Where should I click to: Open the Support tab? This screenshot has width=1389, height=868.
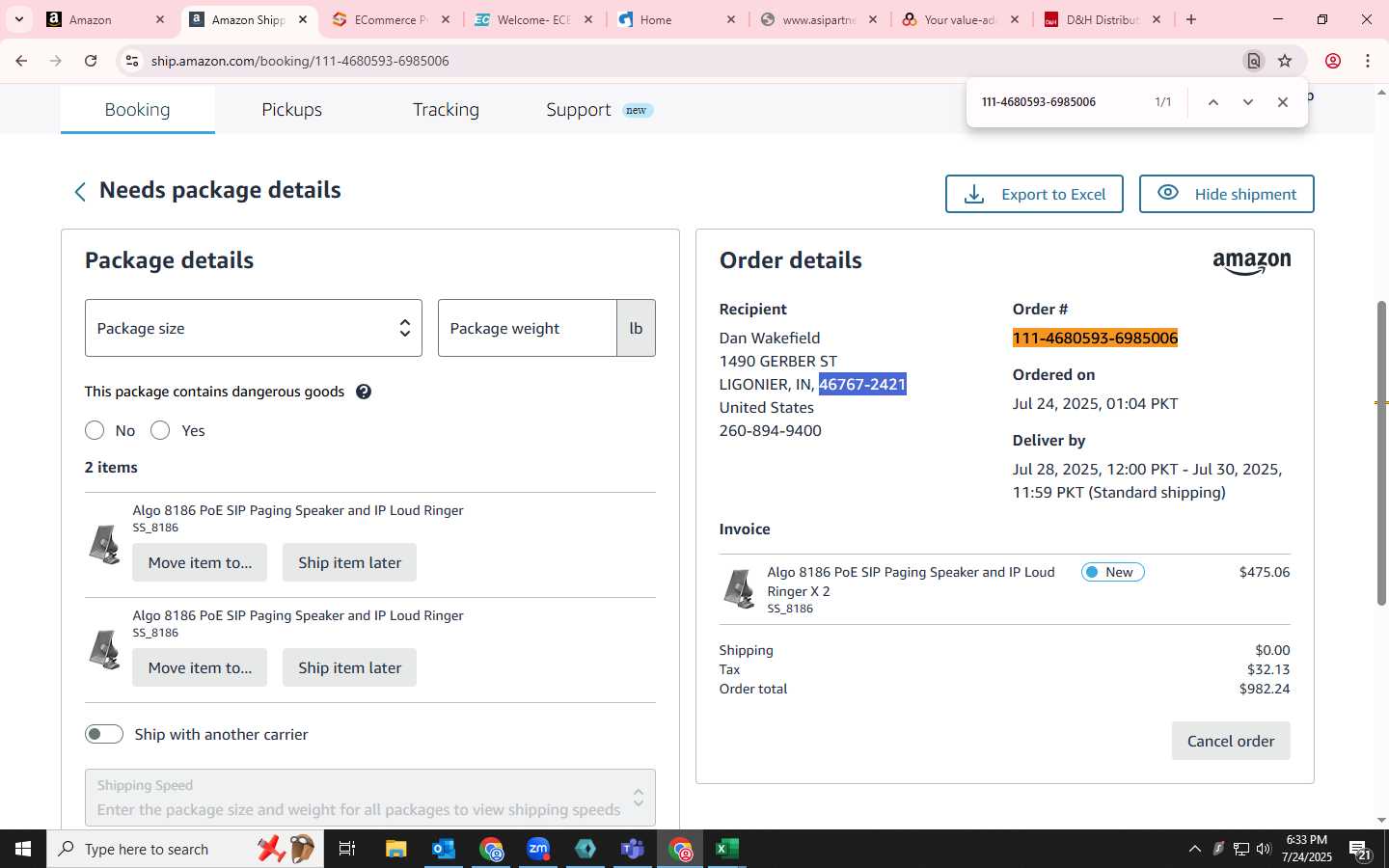pos(599,110)
